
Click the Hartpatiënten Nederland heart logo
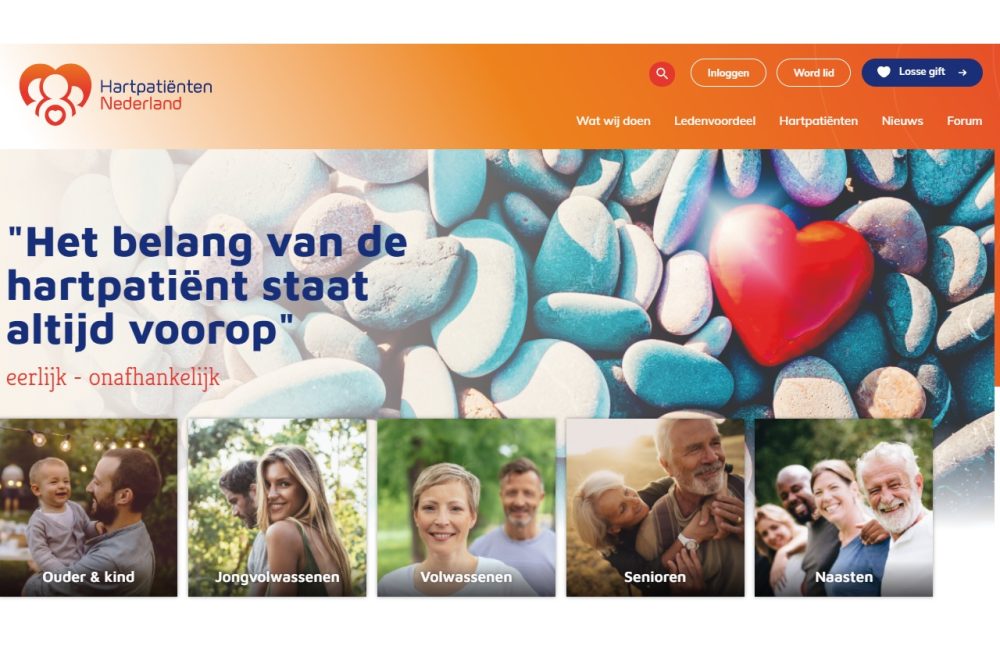(x=55, y=94)
